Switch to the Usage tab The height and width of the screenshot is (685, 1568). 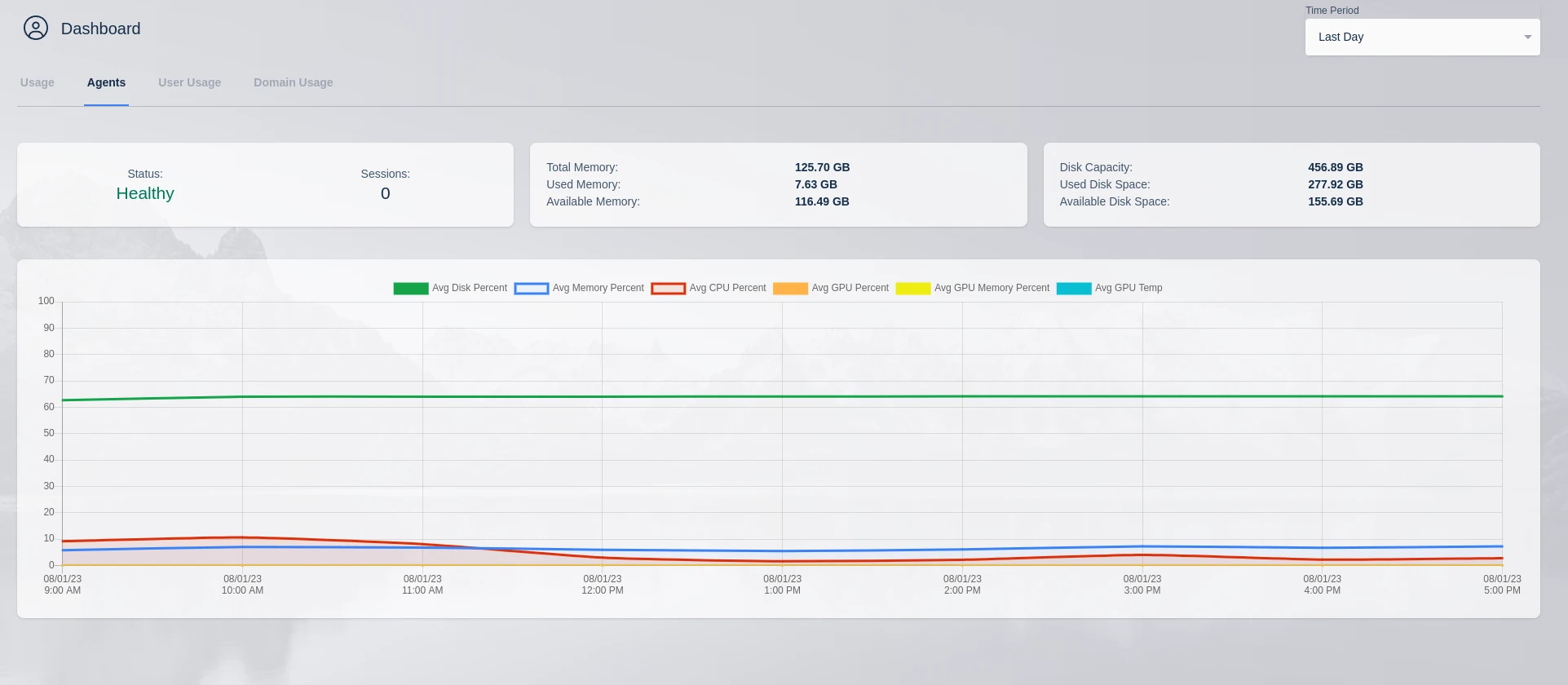(38, 82)
